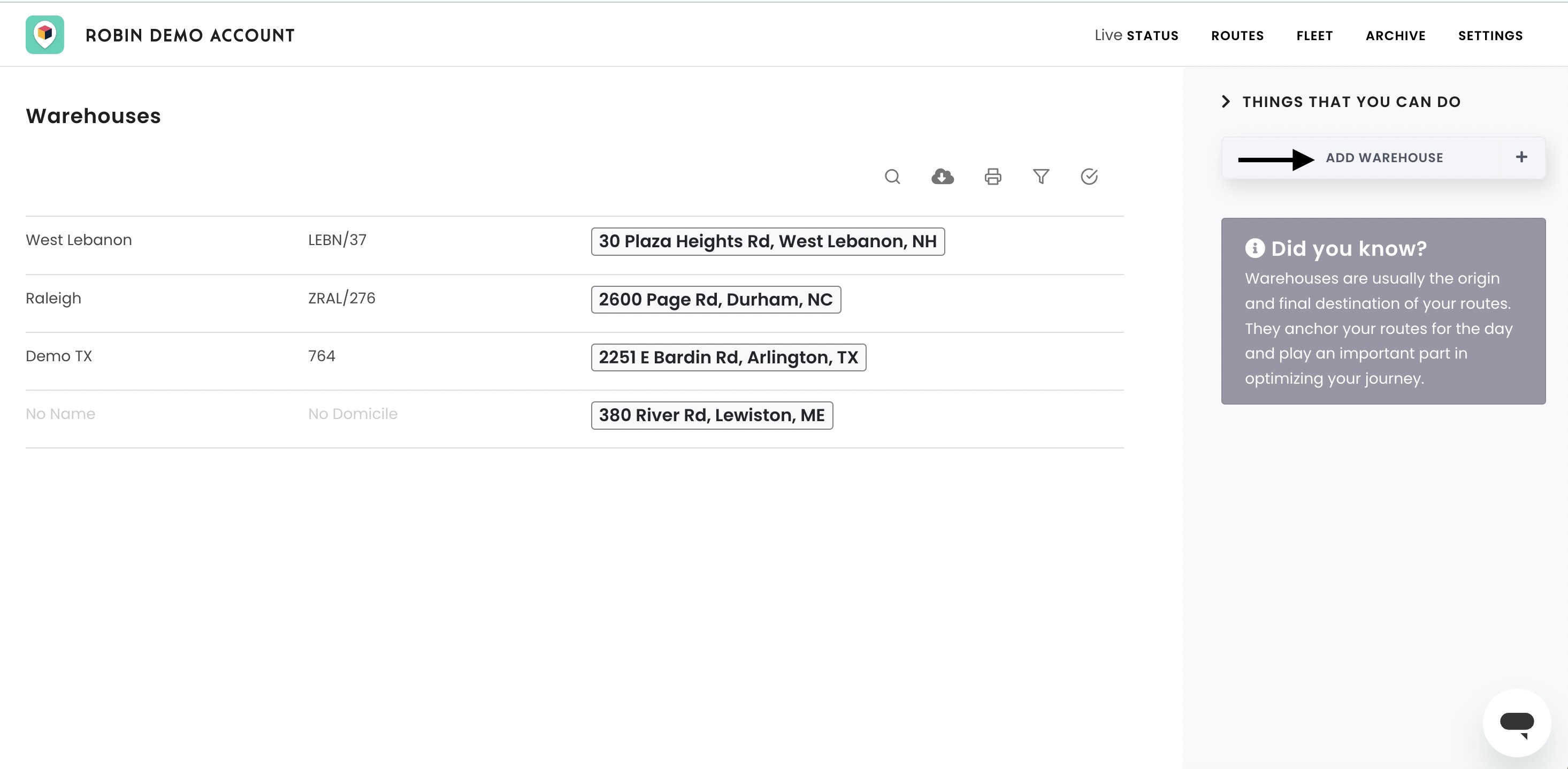The image size is (1568, 769).
Task: Open the 2600 Page Rd, Durham address
Action: [715, 300]
